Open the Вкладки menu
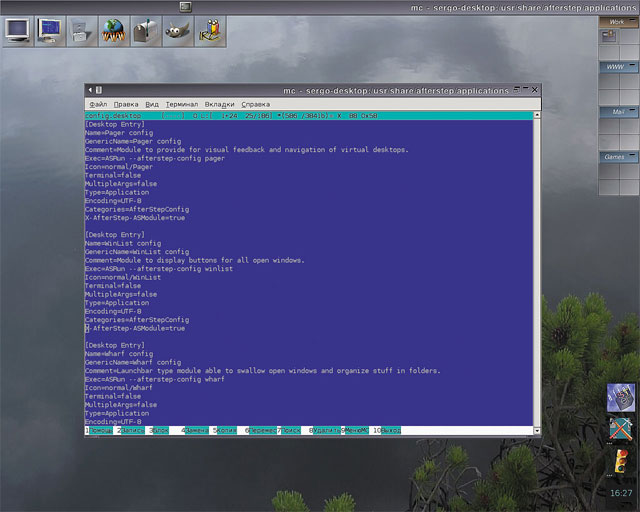Image resolution: width=640 pixels, height=512 pixels. pyautogui.click(x=220, y=104)
